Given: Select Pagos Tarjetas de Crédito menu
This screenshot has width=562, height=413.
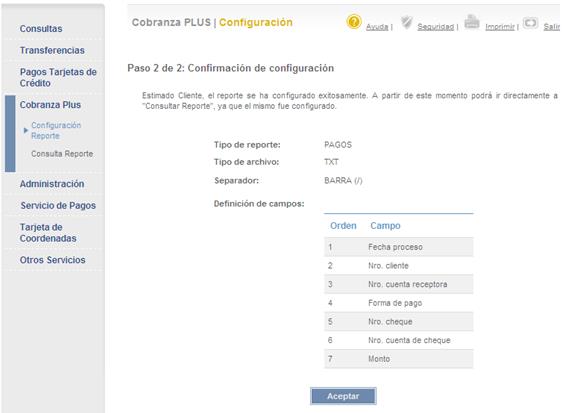Looking at the screenshot, I should tap(58, 77).
